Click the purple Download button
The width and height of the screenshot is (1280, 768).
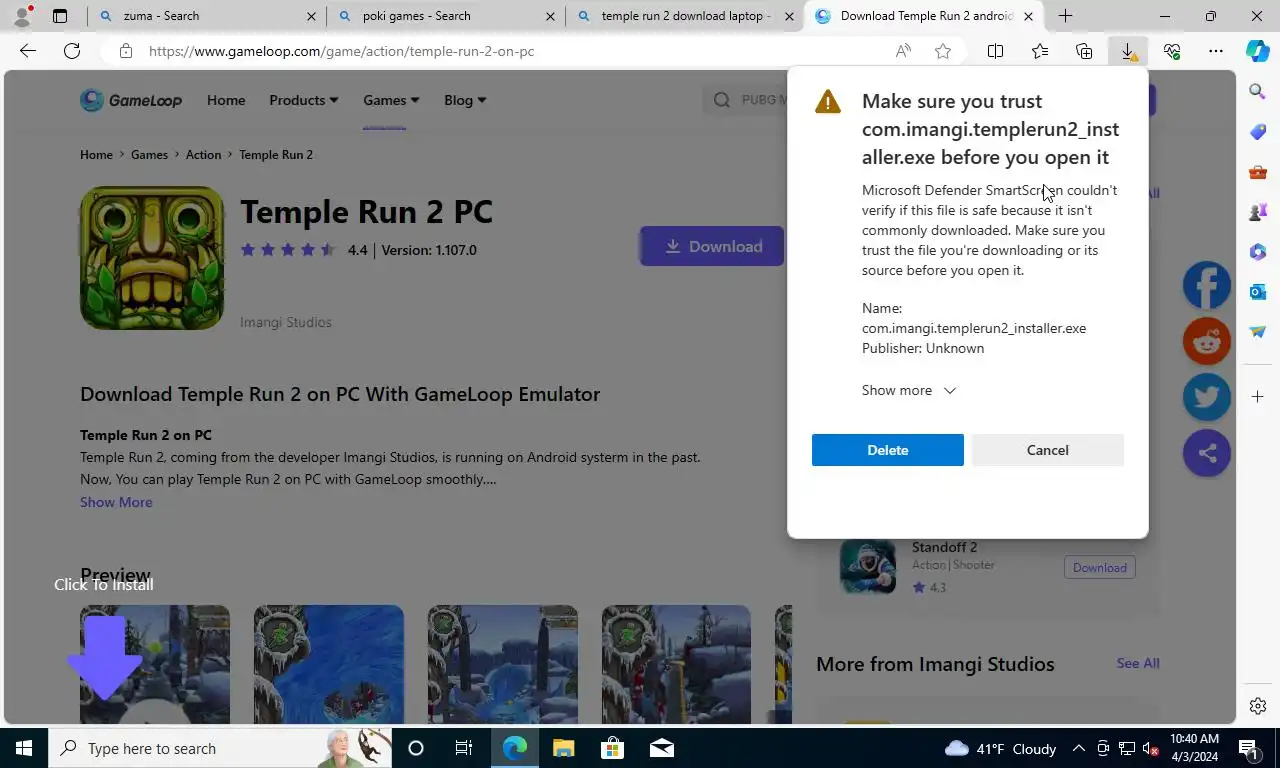point(712,246)
